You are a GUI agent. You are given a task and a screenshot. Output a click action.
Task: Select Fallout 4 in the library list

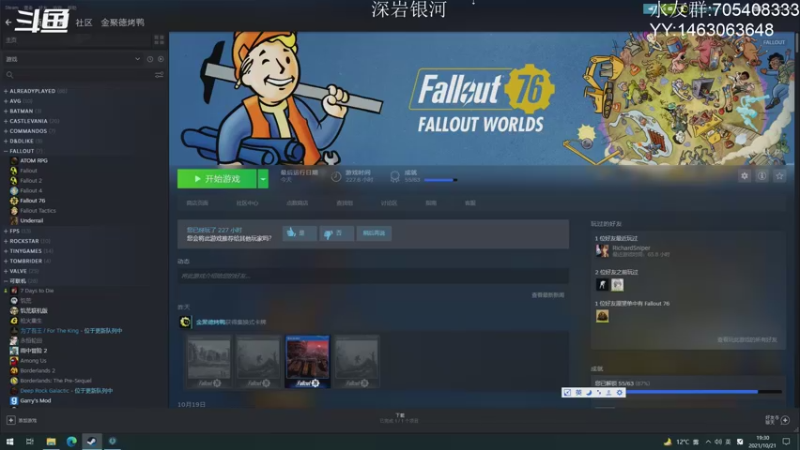tap(31, 191)
